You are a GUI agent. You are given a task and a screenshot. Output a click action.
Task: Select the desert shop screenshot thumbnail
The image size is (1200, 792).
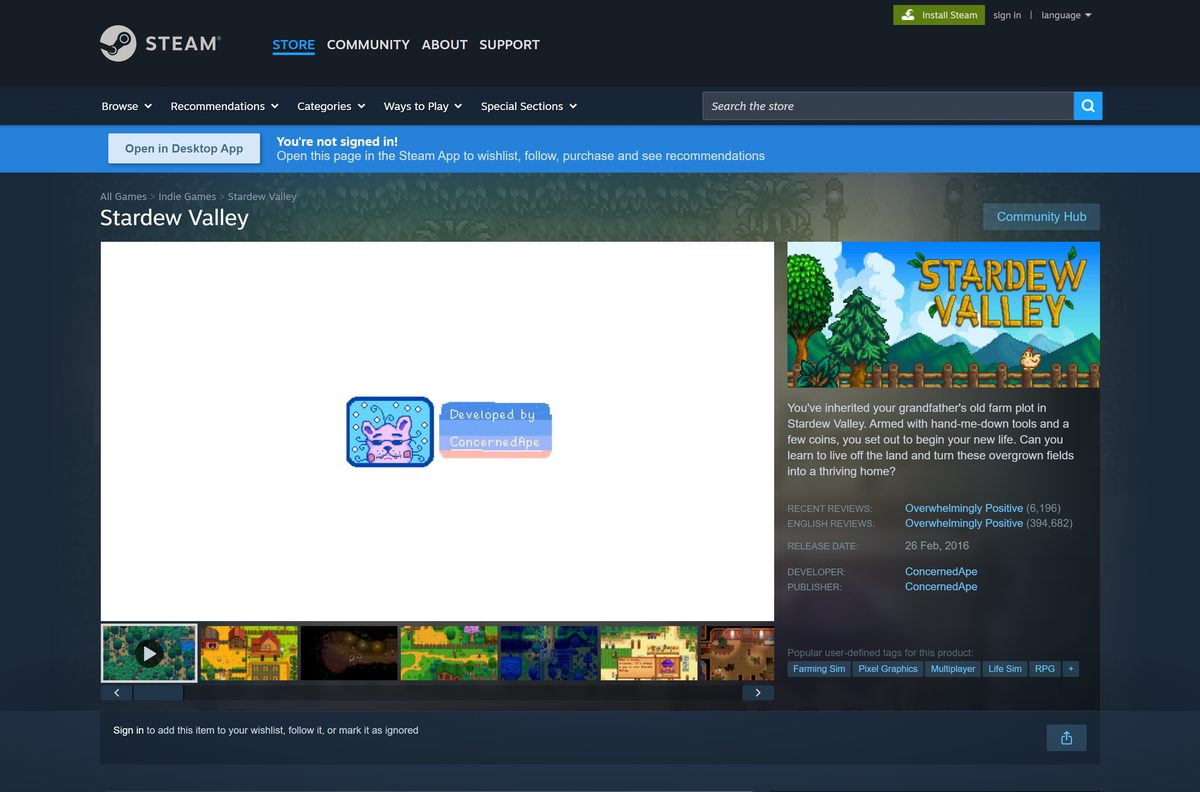coord(649,653)
